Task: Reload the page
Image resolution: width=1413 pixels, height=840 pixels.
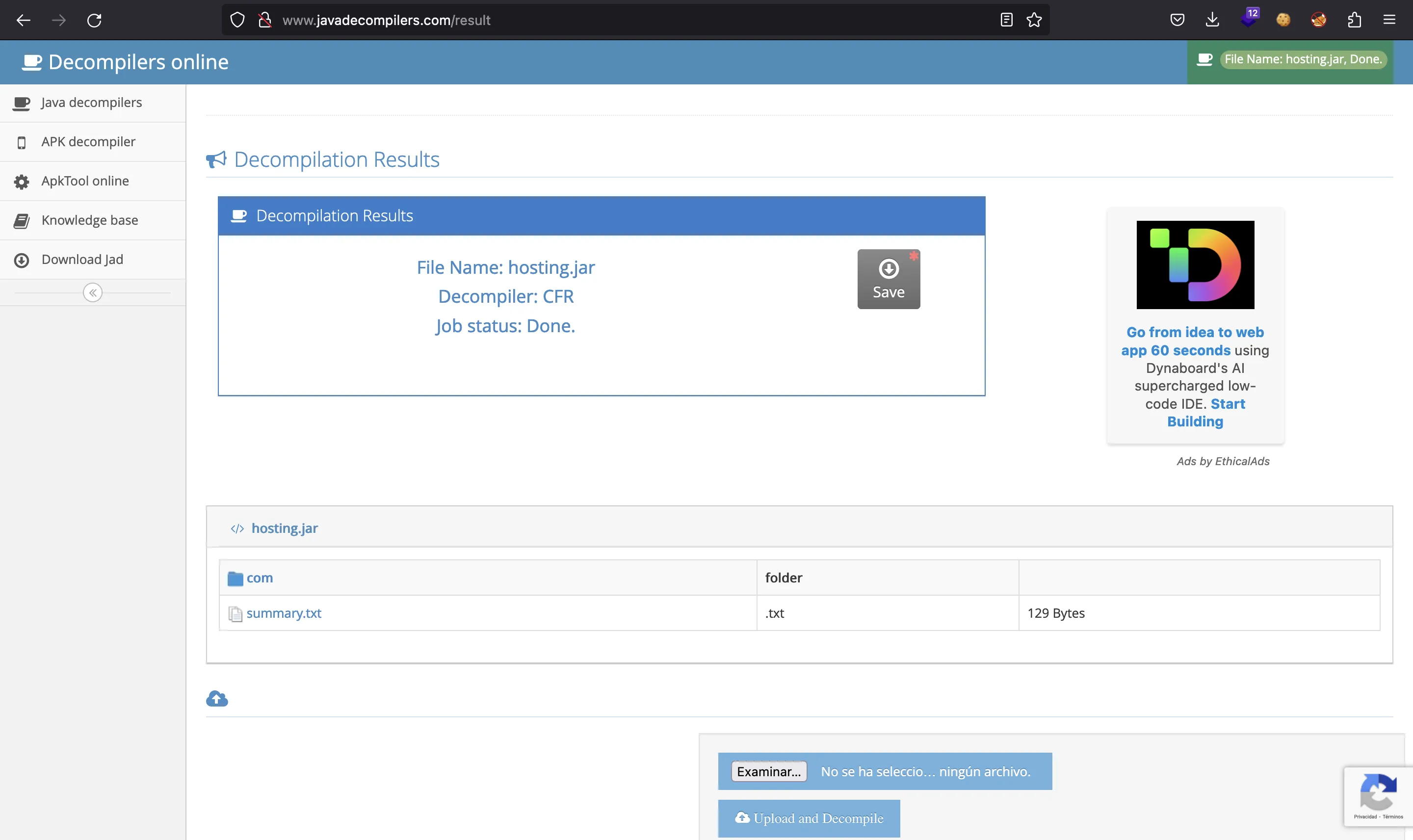Action: 95,21
